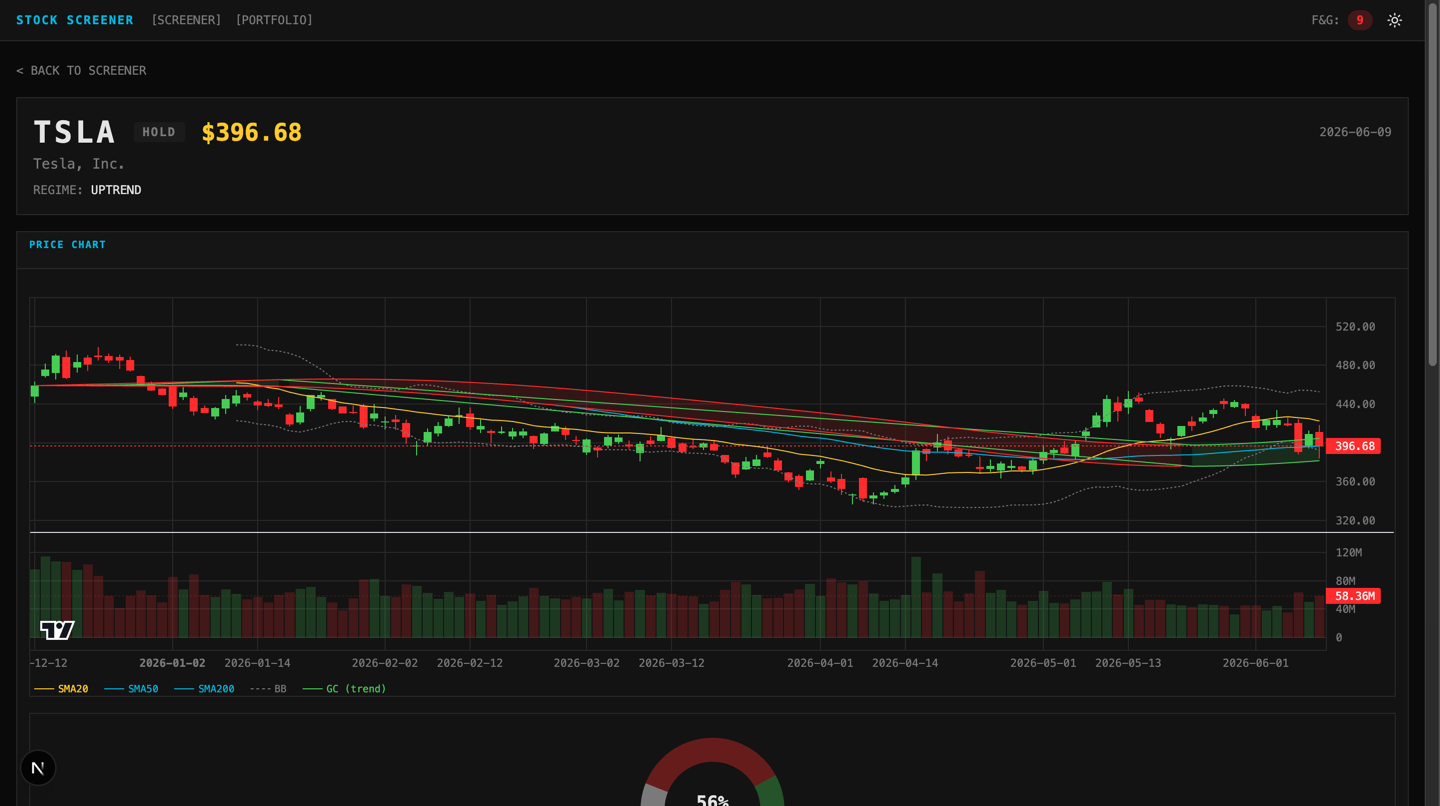
Task: Click the SMA20 legend entry
Action: (x=62, y=689)
